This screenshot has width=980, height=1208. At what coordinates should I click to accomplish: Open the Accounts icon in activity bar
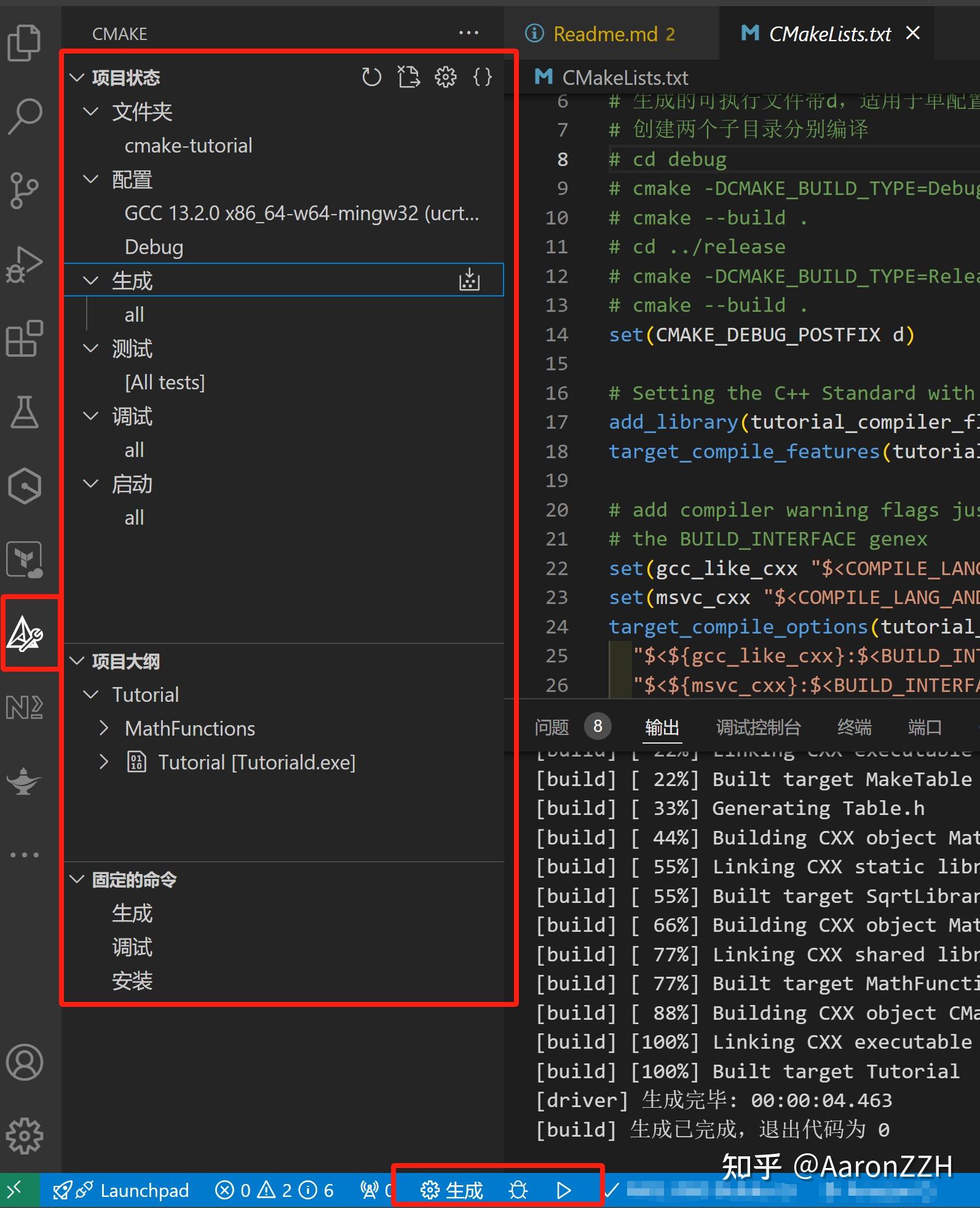(25, 1062)
